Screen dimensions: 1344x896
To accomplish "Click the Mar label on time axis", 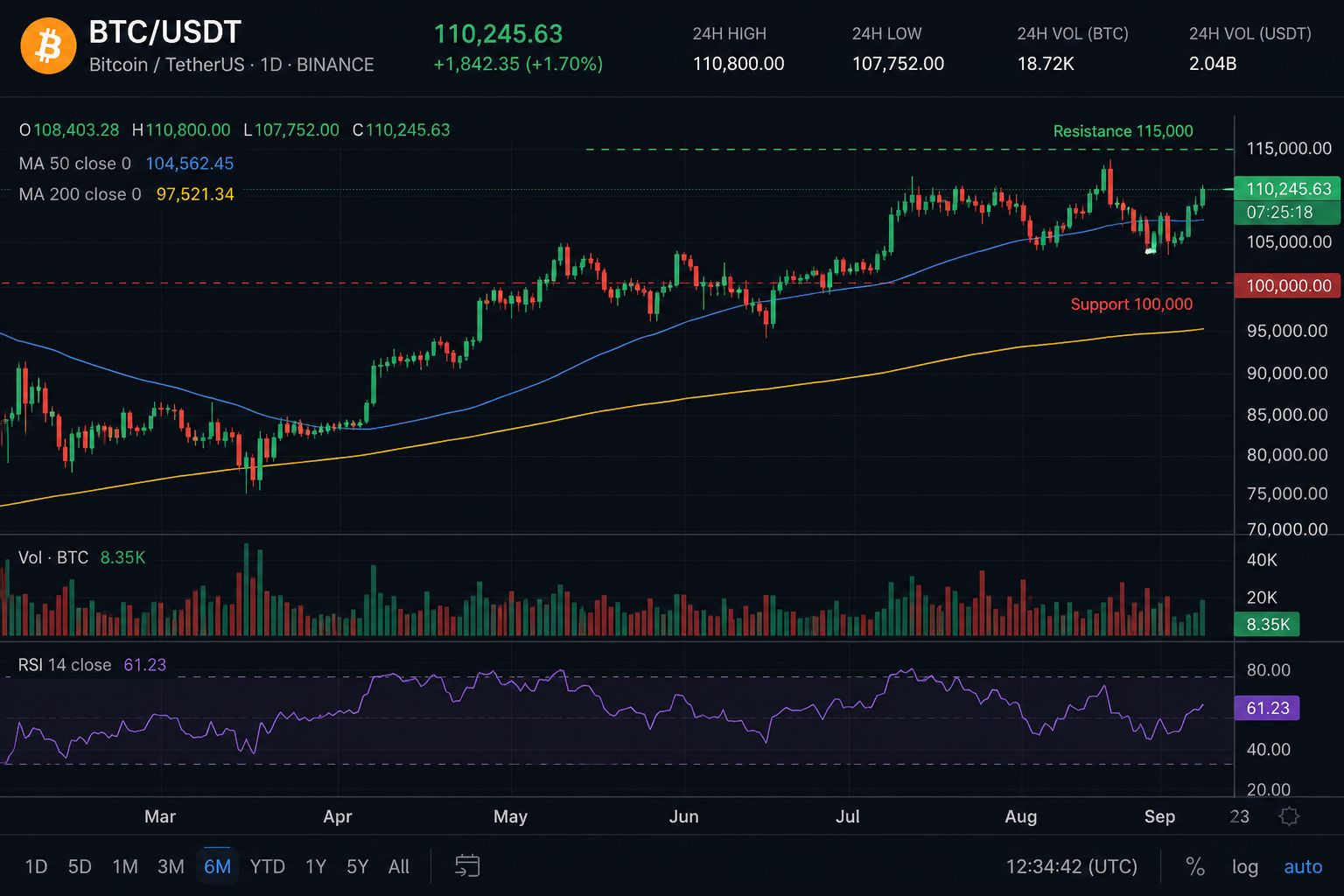I will click(x=160, y=816).
